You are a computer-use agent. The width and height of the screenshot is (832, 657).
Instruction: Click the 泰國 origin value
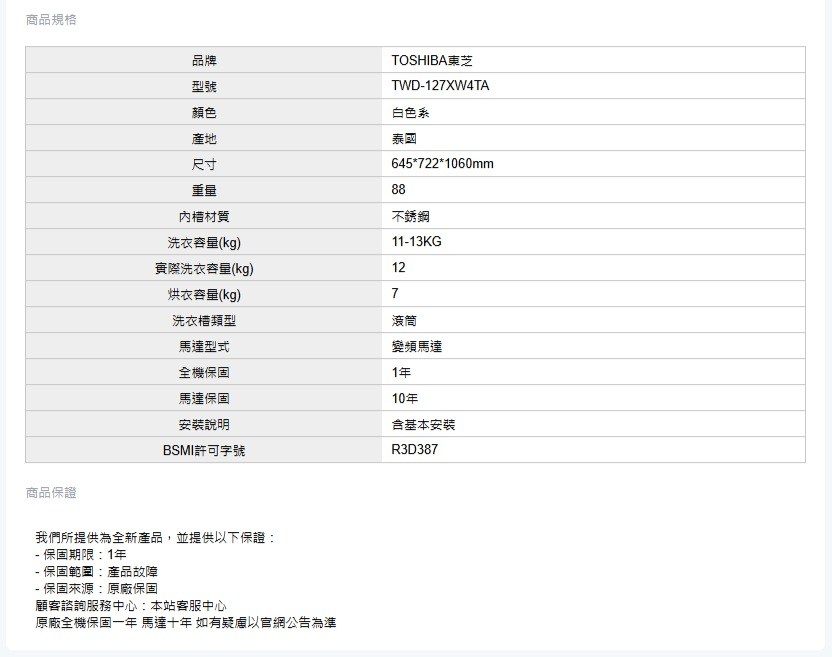point(404,139)
